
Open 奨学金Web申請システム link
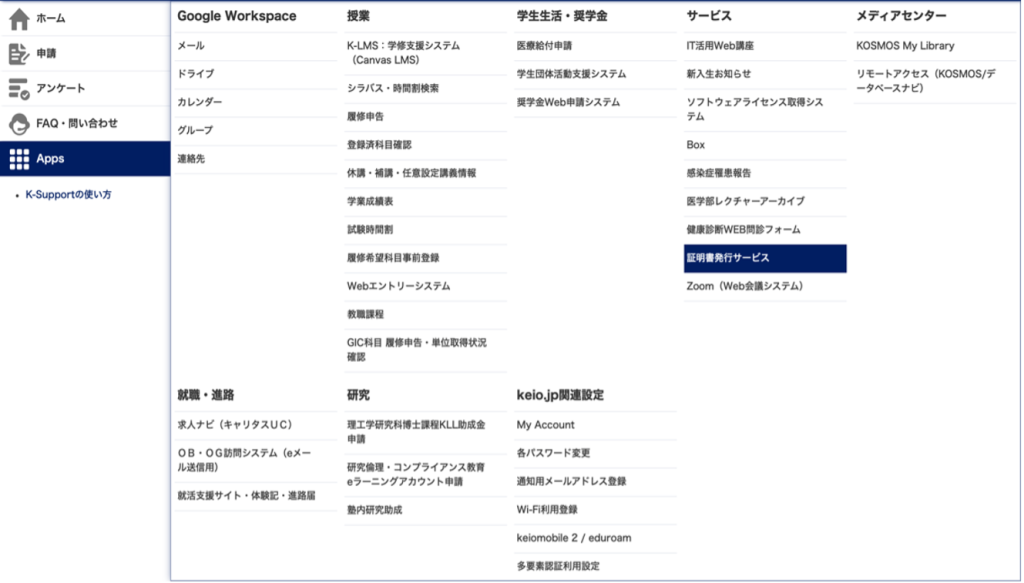[568, 102]
